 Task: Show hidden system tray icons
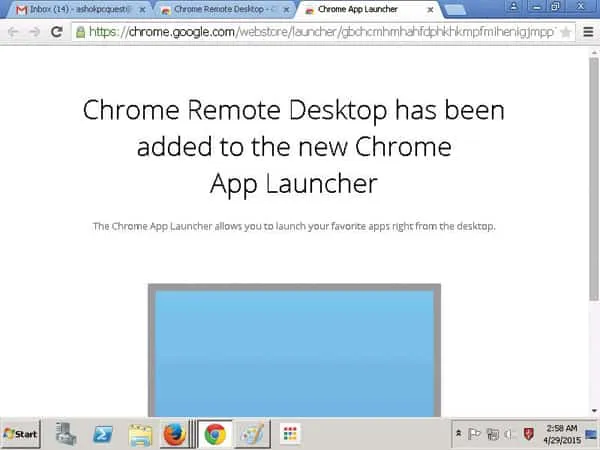point(458,434)
